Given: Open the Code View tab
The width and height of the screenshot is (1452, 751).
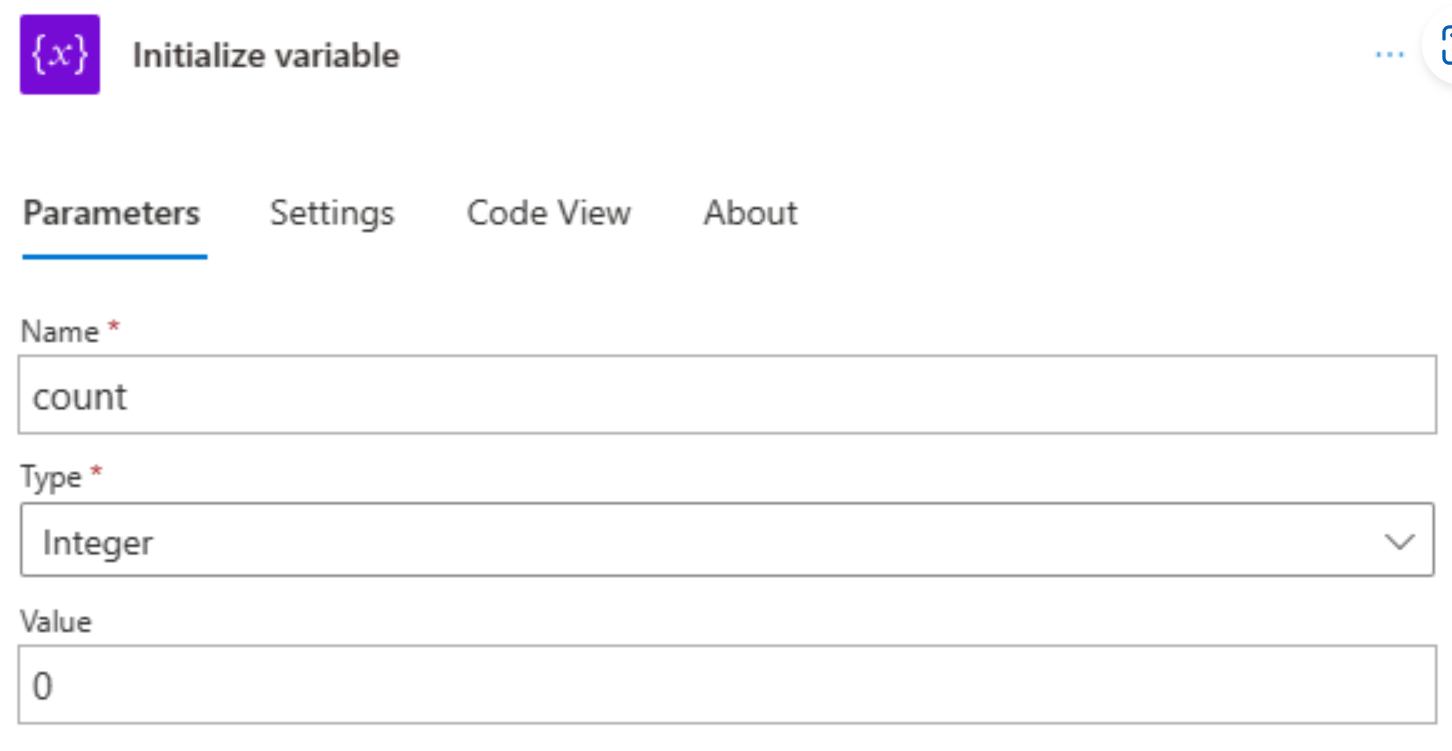Looking at the screenshot, I should tap(548, 213).
